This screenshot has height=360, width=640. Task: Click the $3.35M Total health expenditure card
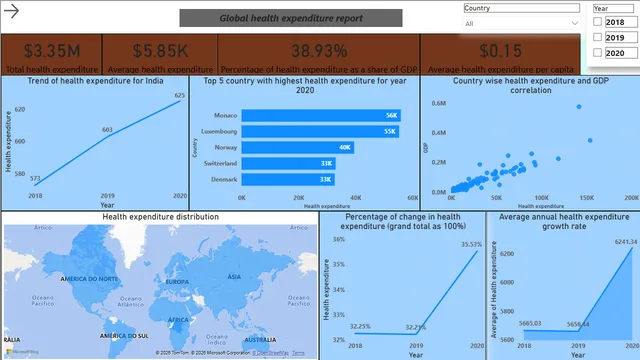pyautogui.click(x=52, y=55)
